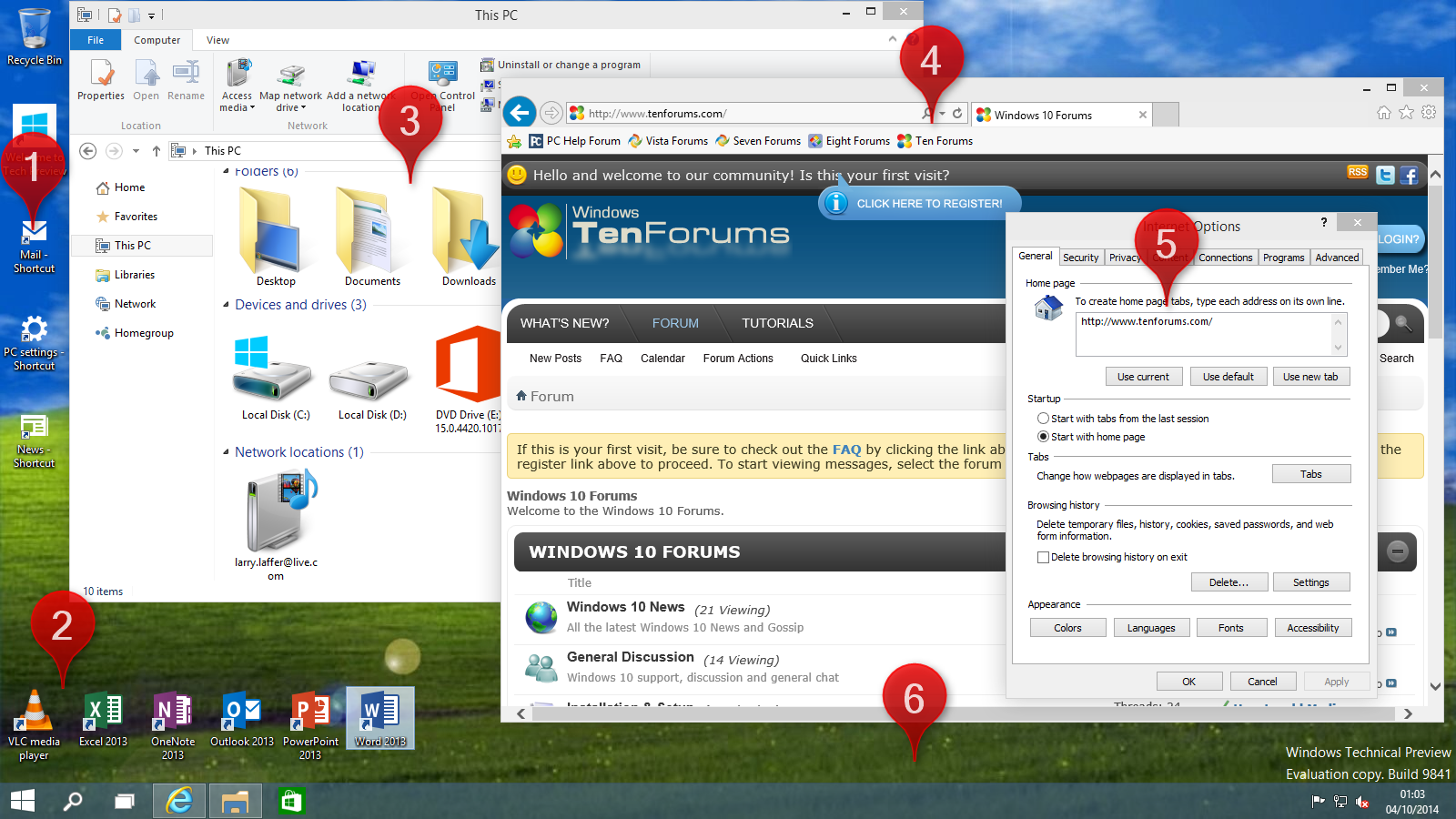The width and height of the screenshot is (1456, 819).
Task: Open Windows 10 News forum link
Action: (x=625, y=607)
